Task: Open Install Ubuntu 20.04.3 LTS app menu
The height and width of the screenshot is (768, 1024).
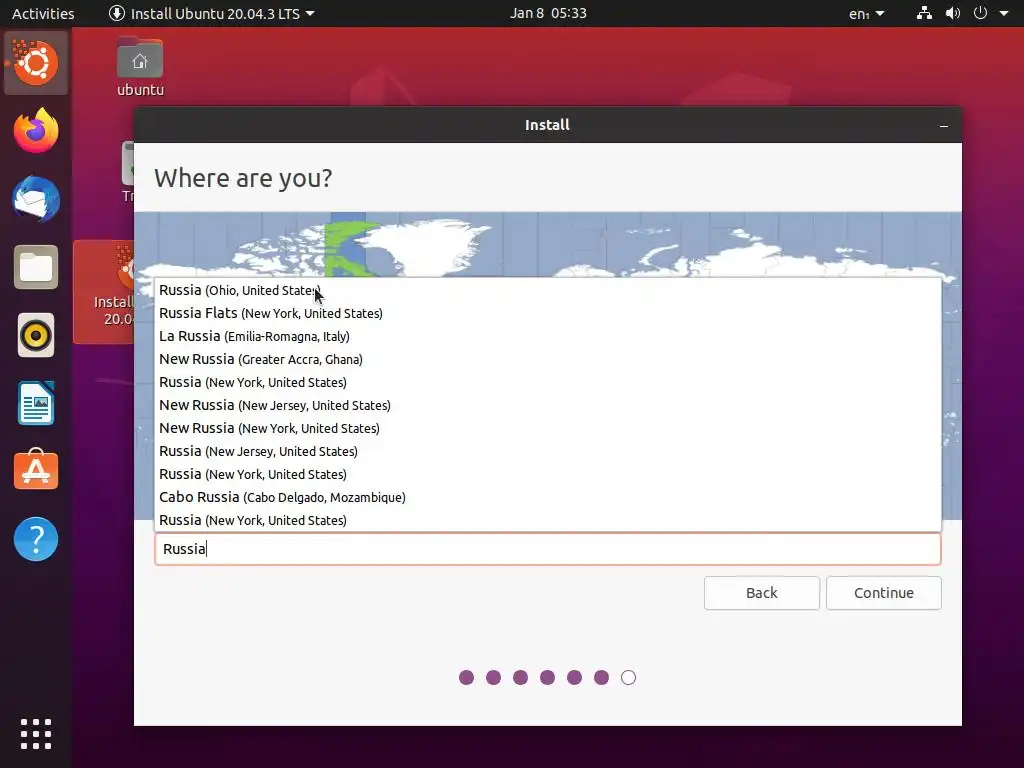Action: (212, 13)
